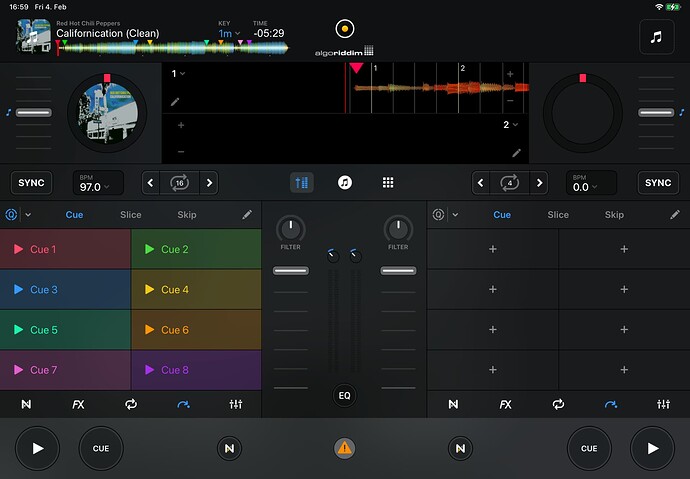Image resolution: width=690 pixels, height=479 pixels.
Task: Open left deck Neural Mix tool icon
Action: click(x=26, y=404)
